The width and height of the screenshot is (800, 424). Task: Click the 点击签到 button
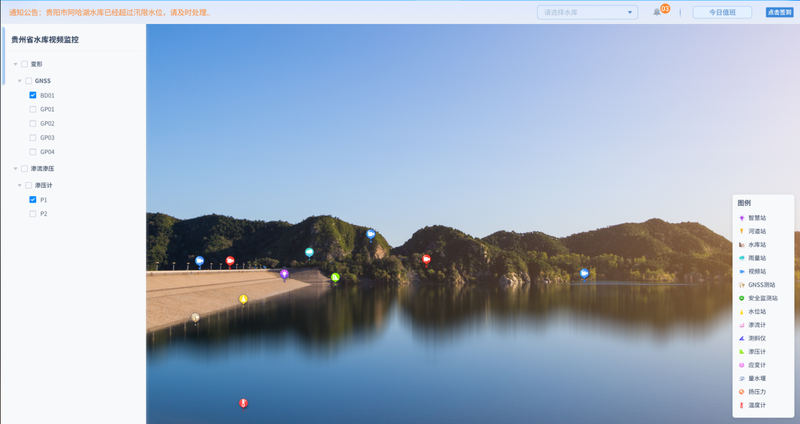779,12
